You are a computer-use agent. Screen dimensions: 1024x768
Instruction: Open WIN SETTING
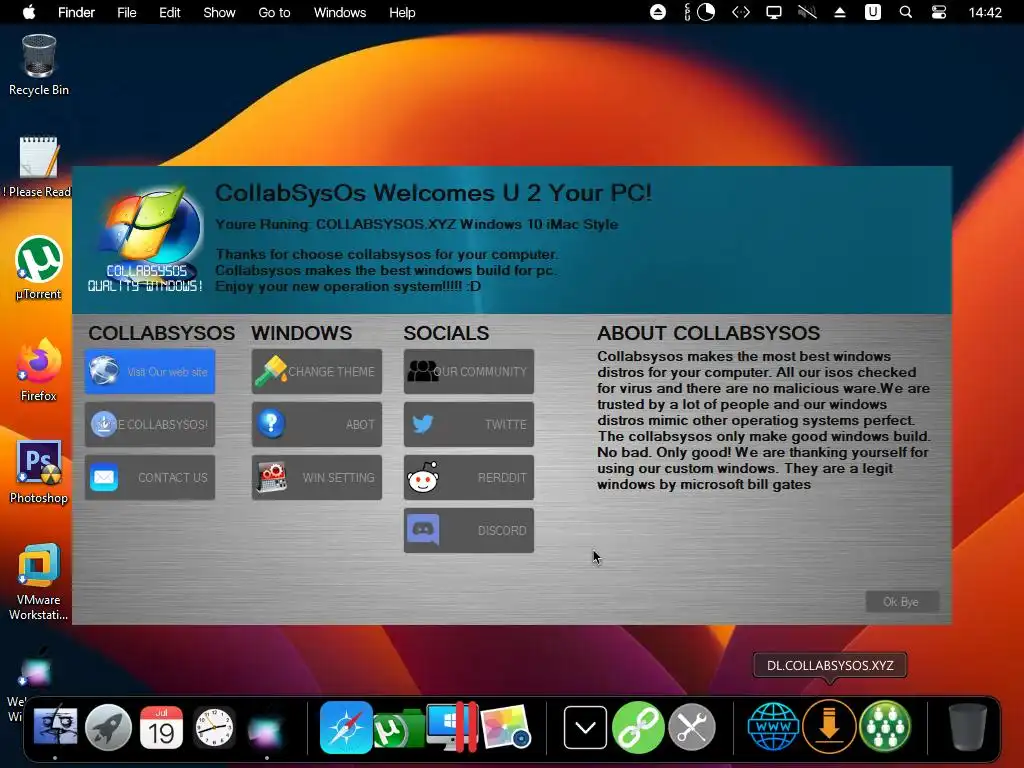(x=317, y=477)
